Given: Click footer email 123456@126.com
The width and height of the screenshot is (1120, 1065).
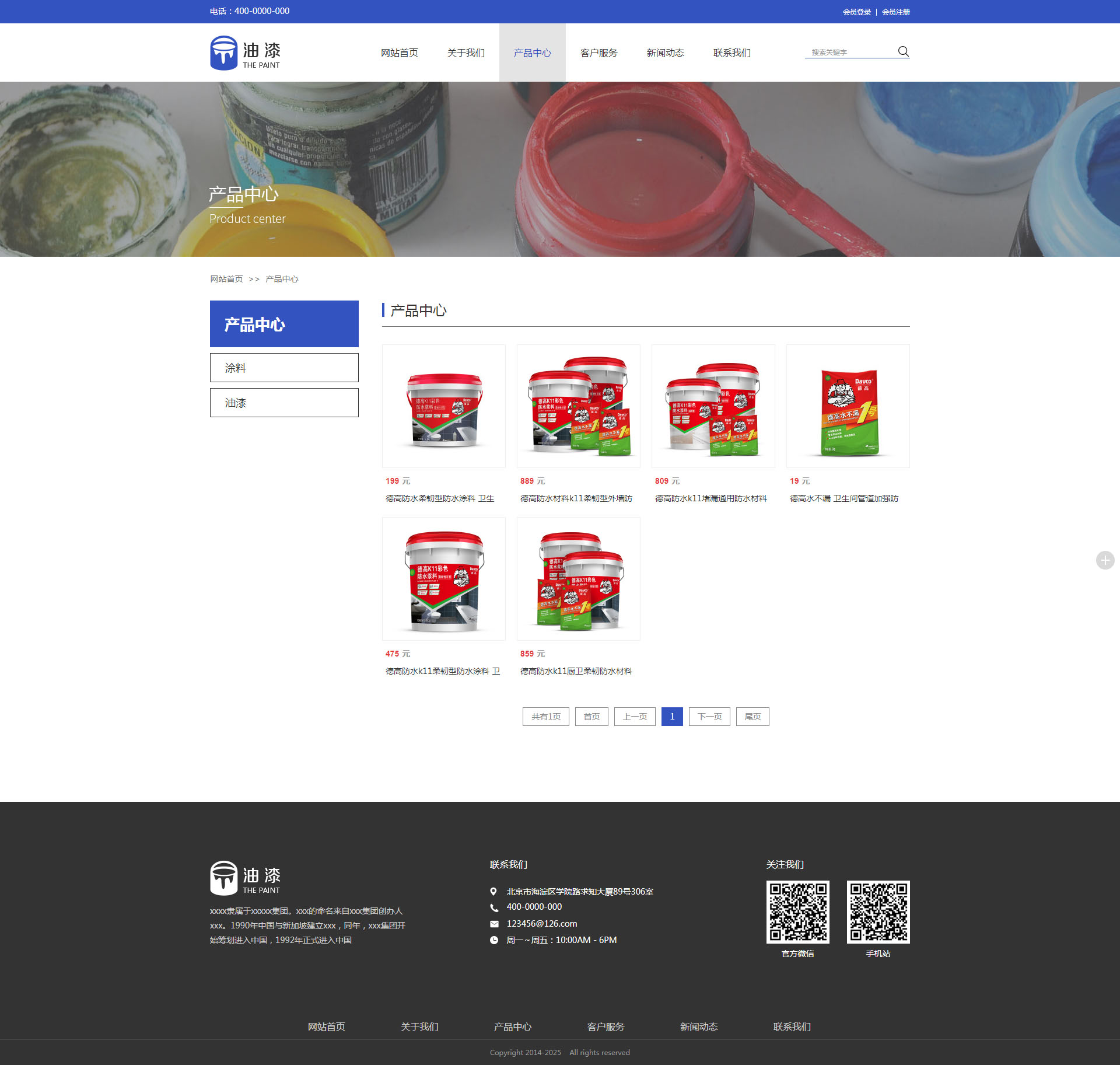Looking at the screenshot, I should click(542, 924).
